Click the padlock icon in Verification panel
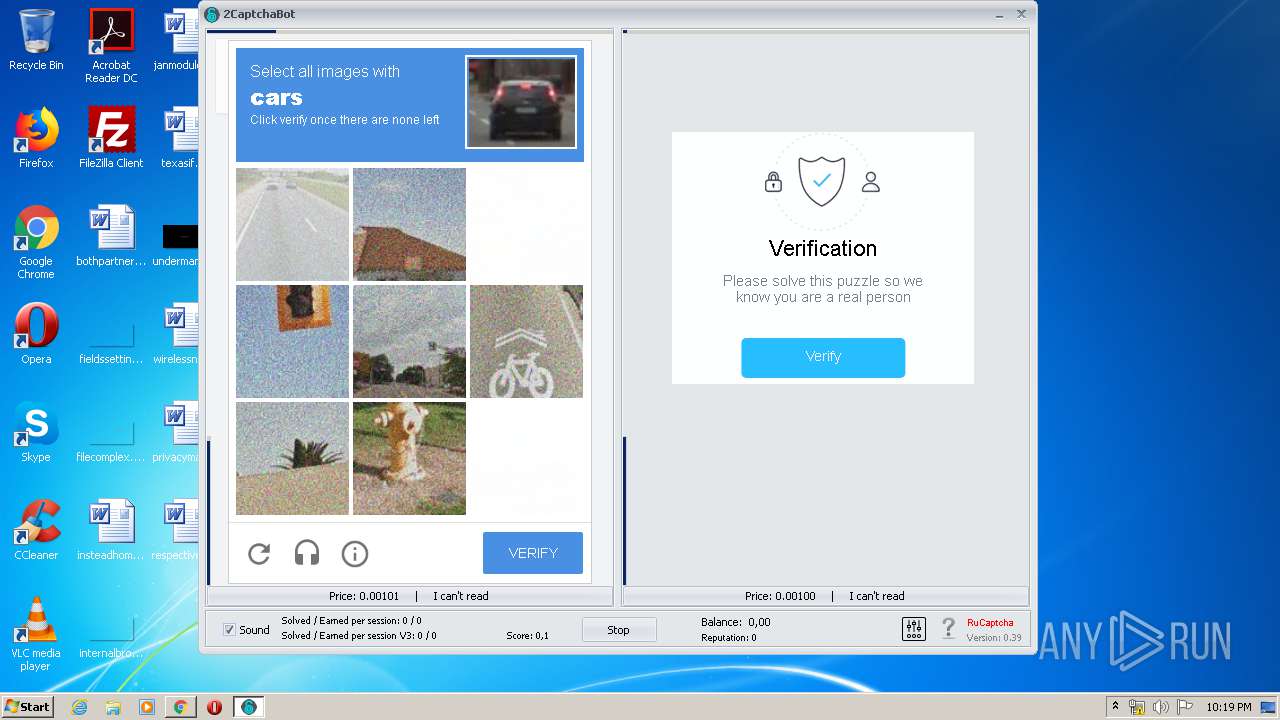 coord(773,182)
